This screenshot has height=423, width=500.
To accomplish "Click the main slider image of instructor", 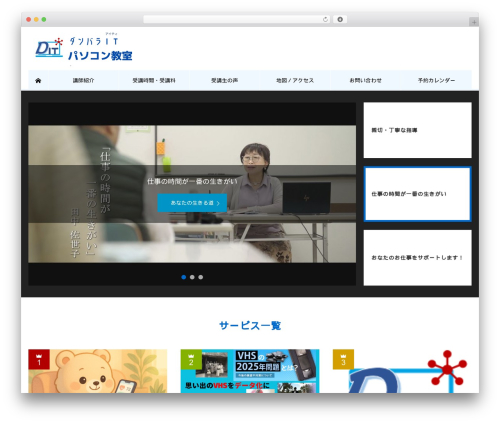I will click(192, 194).
